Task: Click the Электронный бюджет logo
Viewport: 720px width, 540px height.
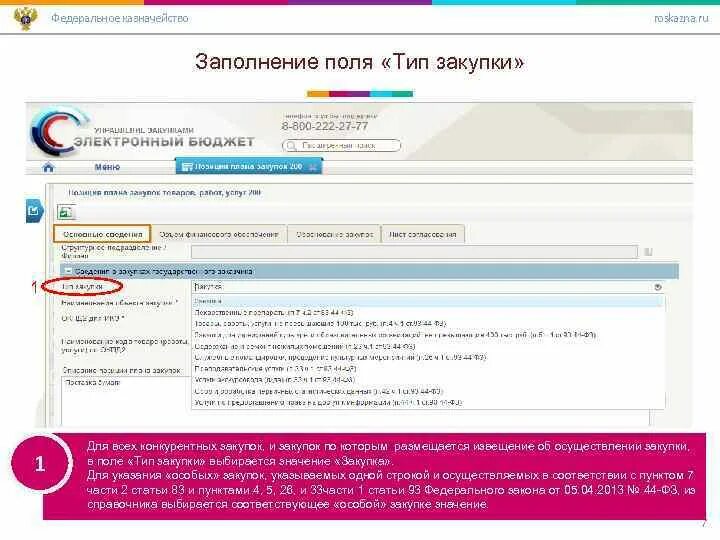Action: (x=142, y=133)
